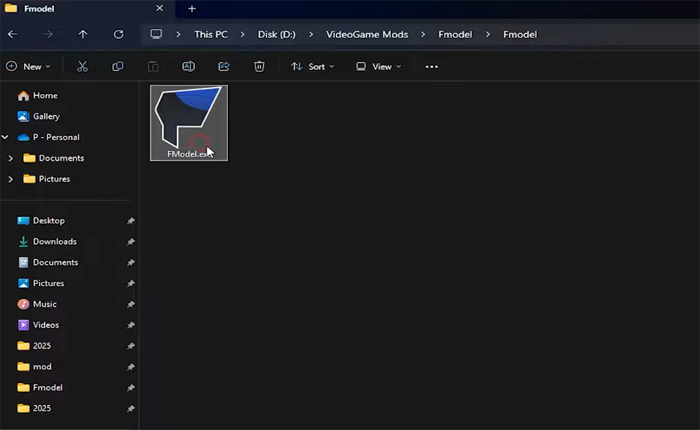
Task: Go to VideoGame Mods in breadcrumb
Action: pyautogui.click(x=367, y=34)
